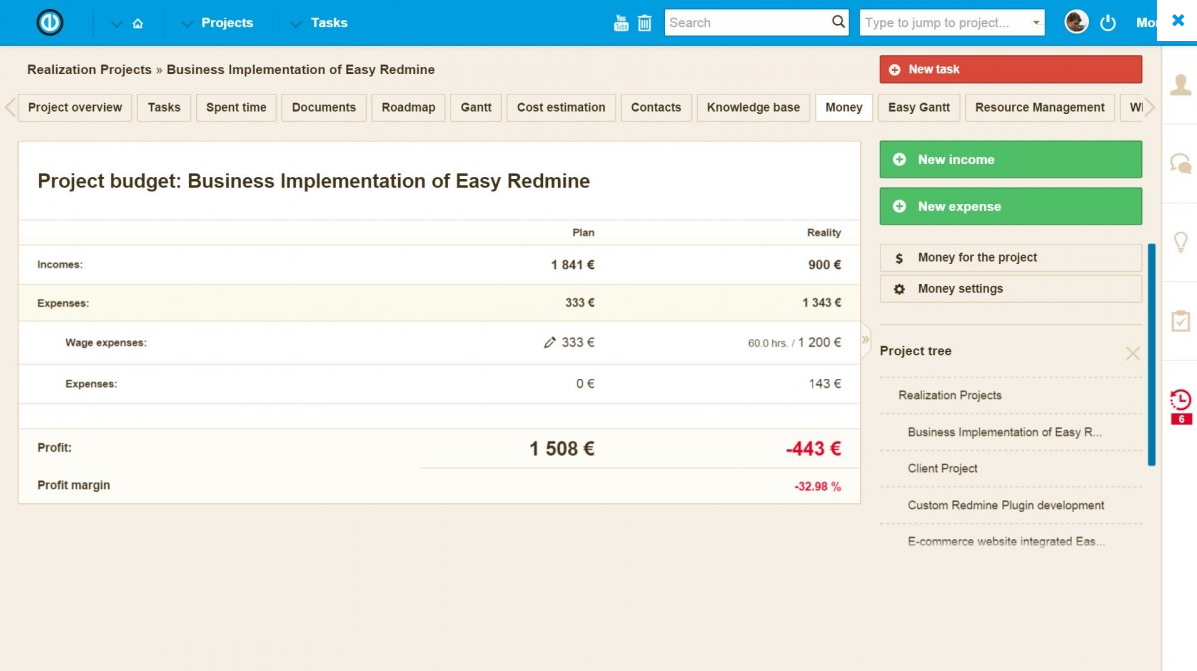Expand the Tasks menu chevron
This screenshot has height=671, width=1197.
[296, 24]
